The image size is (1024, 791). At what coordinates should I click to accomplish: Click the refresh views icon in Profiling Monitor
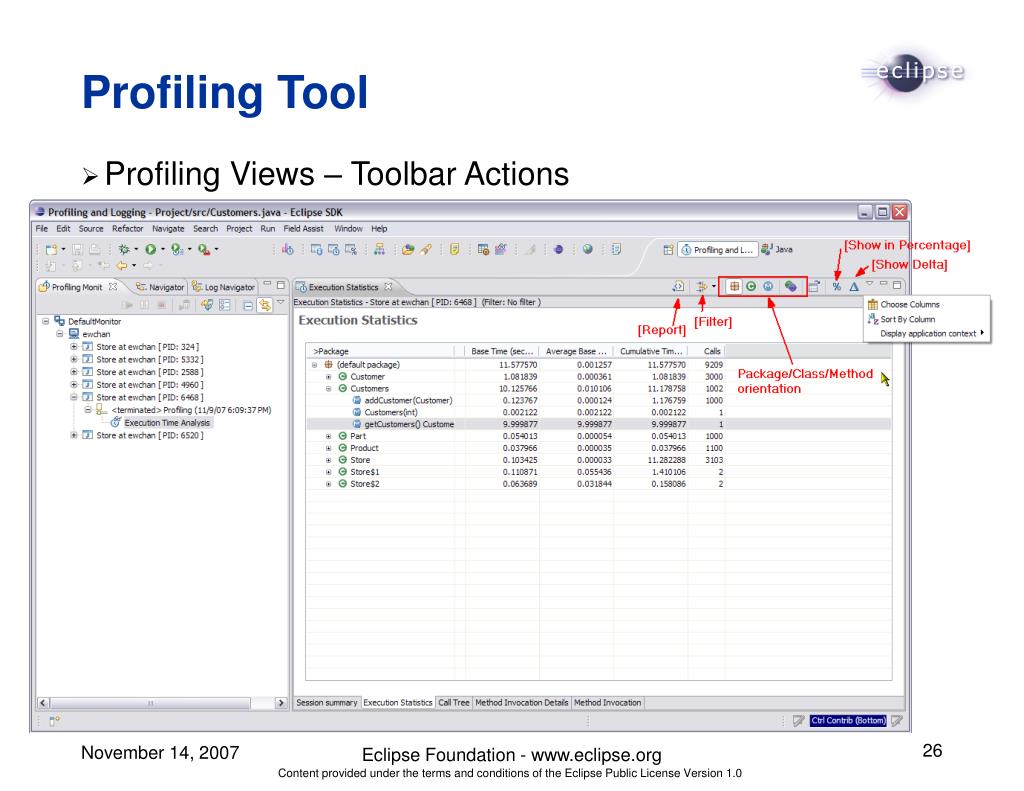pyautogui.click(x=207, y=305)
